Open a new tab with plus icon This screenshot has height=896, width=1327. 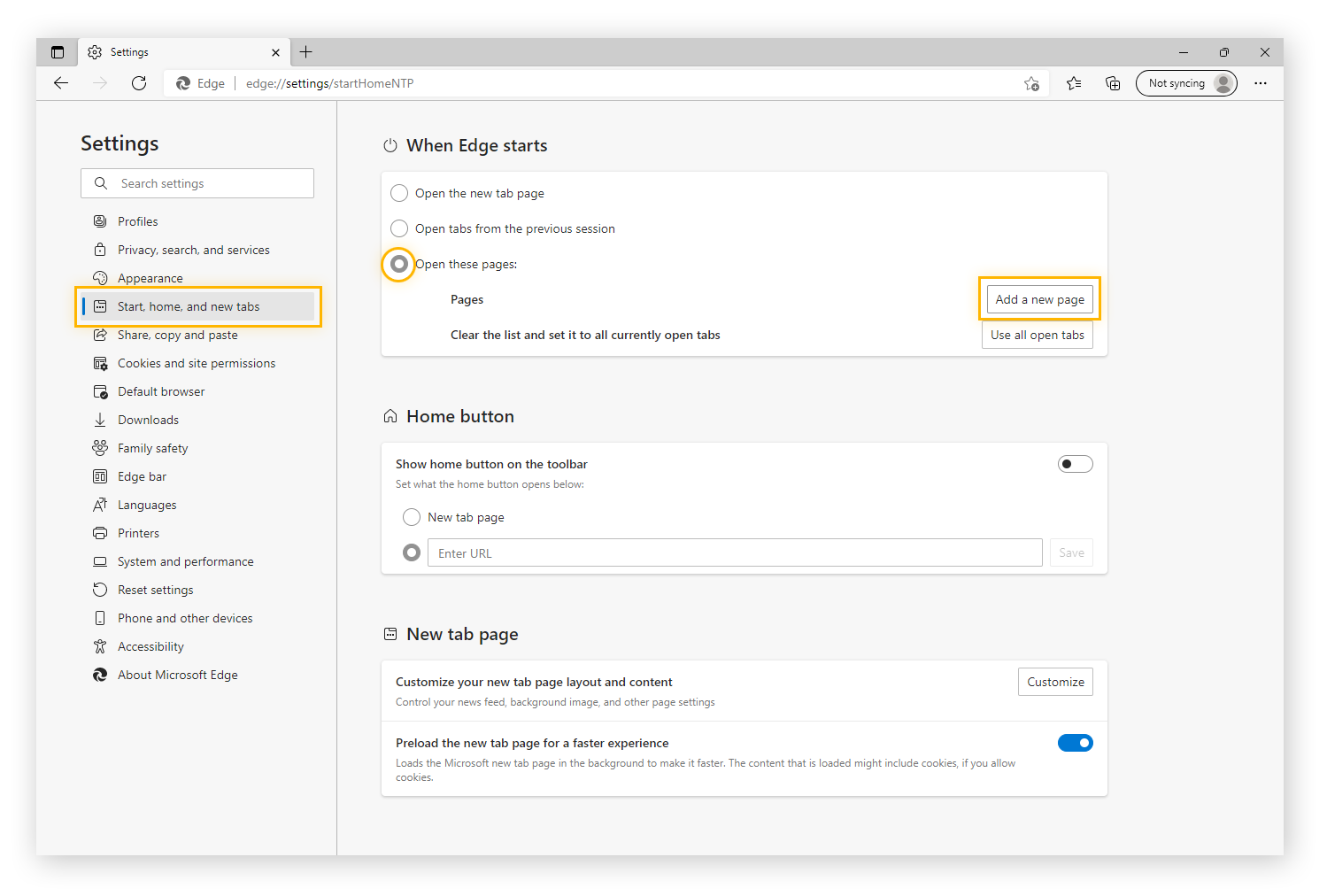(x=306, y=52)
